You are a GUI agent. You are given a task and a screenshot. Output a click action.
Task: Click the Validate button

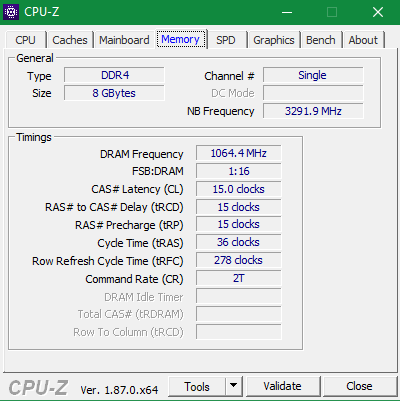pos(282,386)
